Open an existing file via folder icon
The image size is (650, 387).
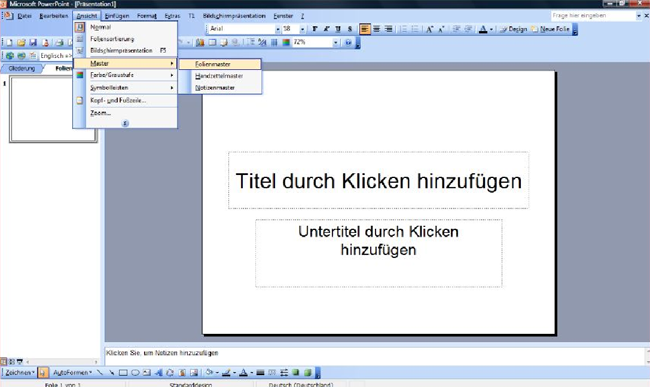(x=21, y=42)
